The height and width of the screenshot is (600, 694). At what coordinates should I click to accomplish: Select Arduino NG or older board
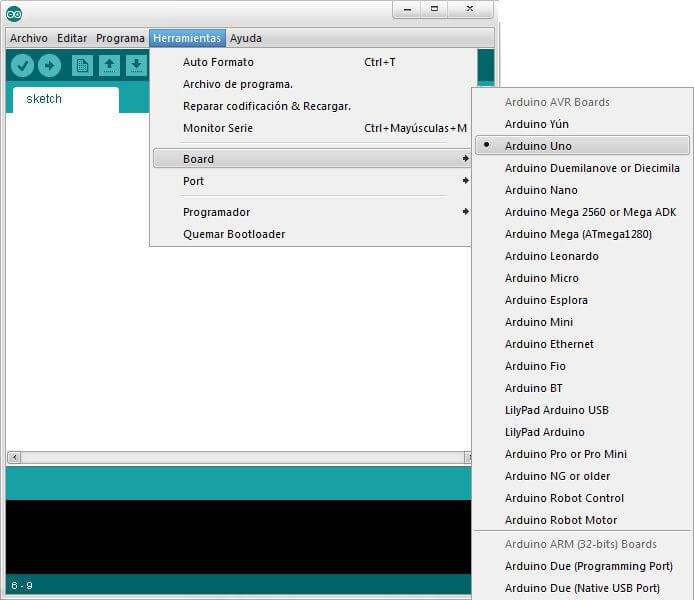click(582, 476)
